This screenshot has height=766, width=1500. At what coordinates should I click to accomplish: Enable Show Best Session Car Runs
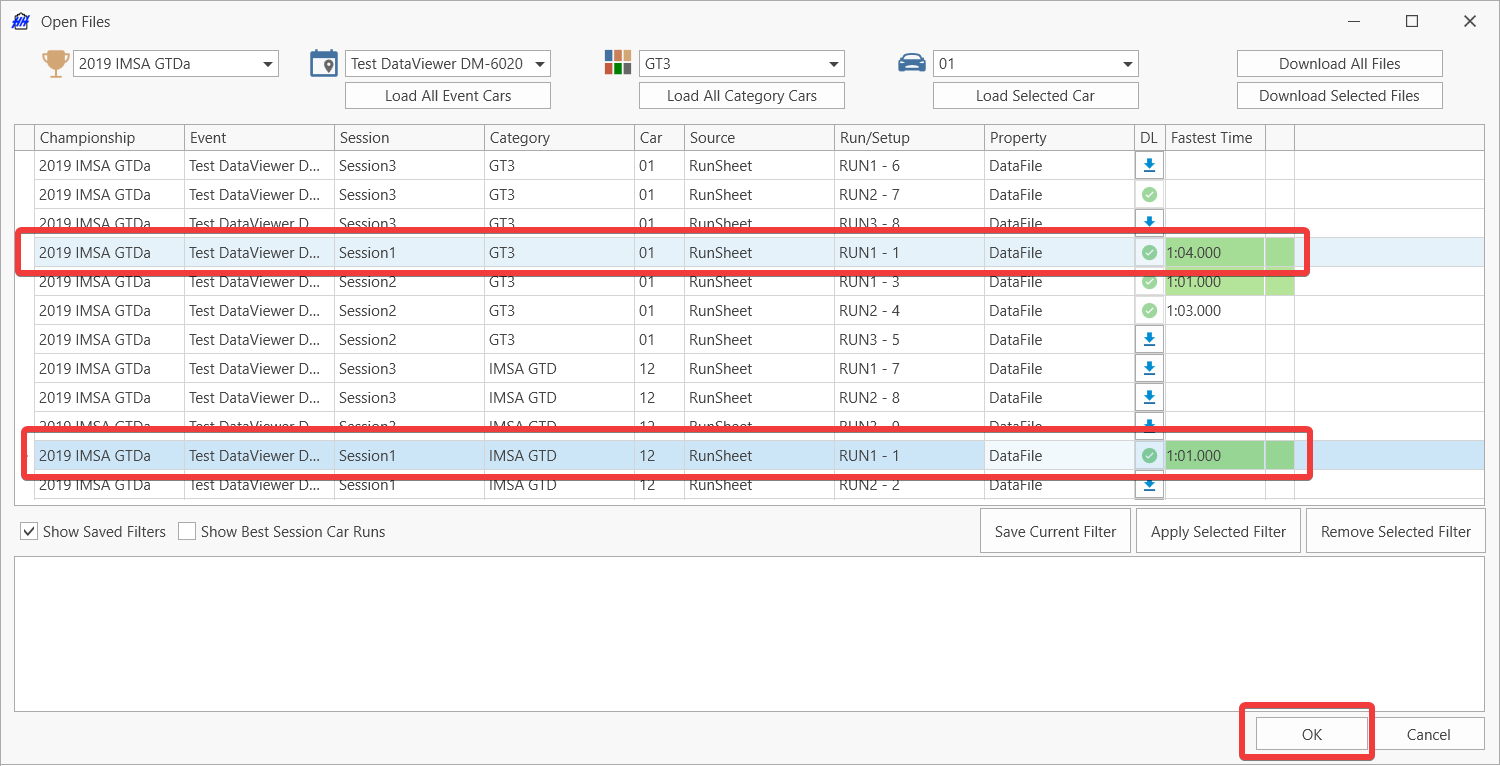(x=187, y=532)
